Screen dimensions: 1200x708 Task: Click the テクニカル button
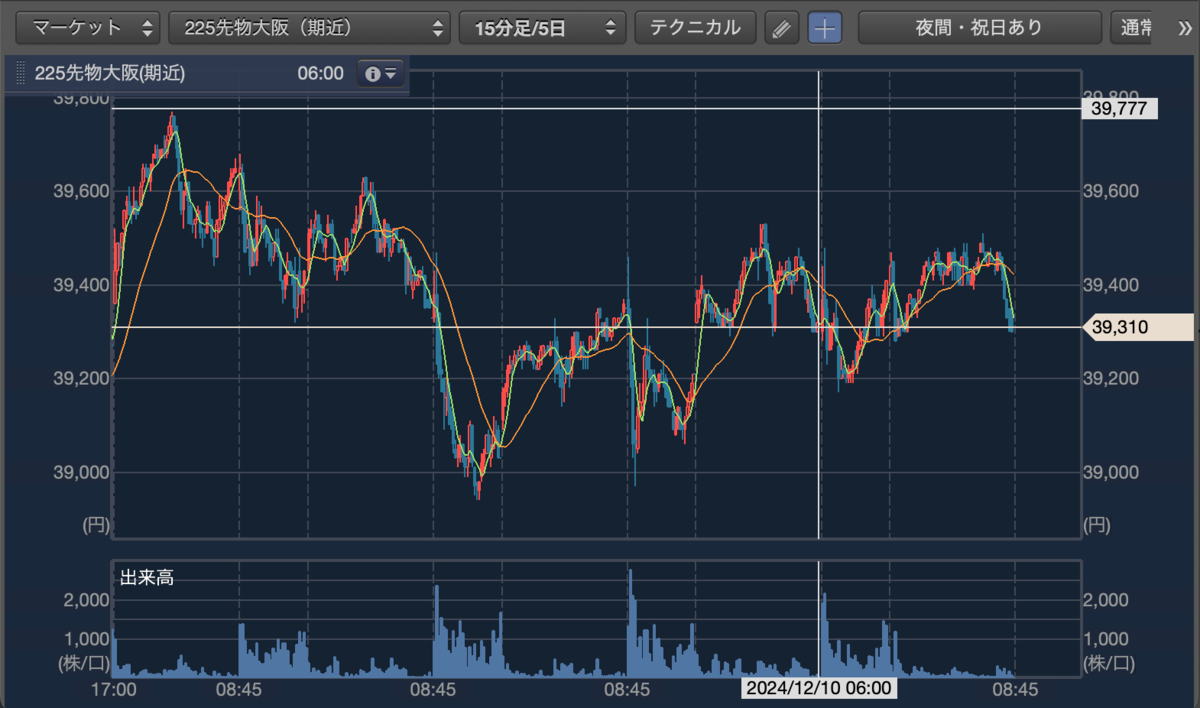pyautogui.click(x=695, y=28)
